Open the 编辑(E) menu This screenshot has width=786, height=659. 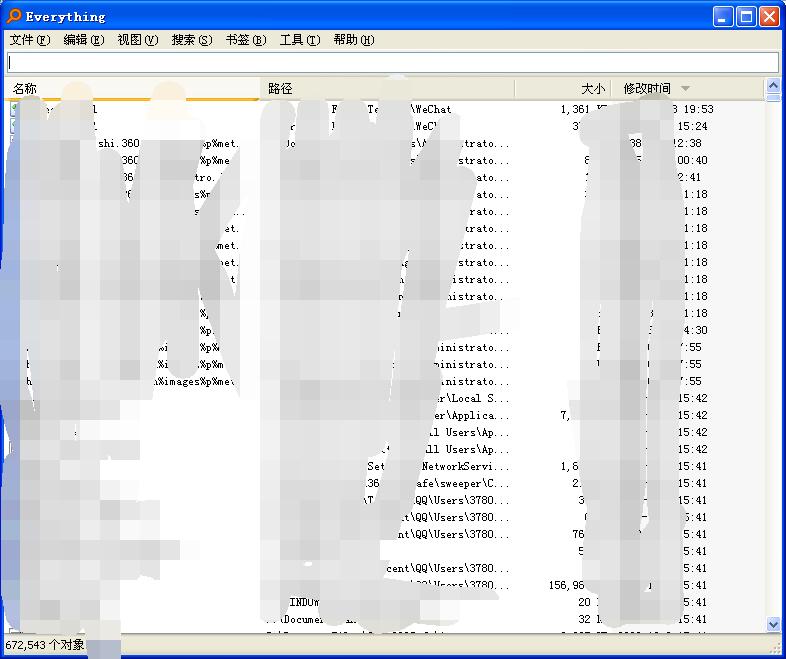pyautogui.click(x=83, y=40)
